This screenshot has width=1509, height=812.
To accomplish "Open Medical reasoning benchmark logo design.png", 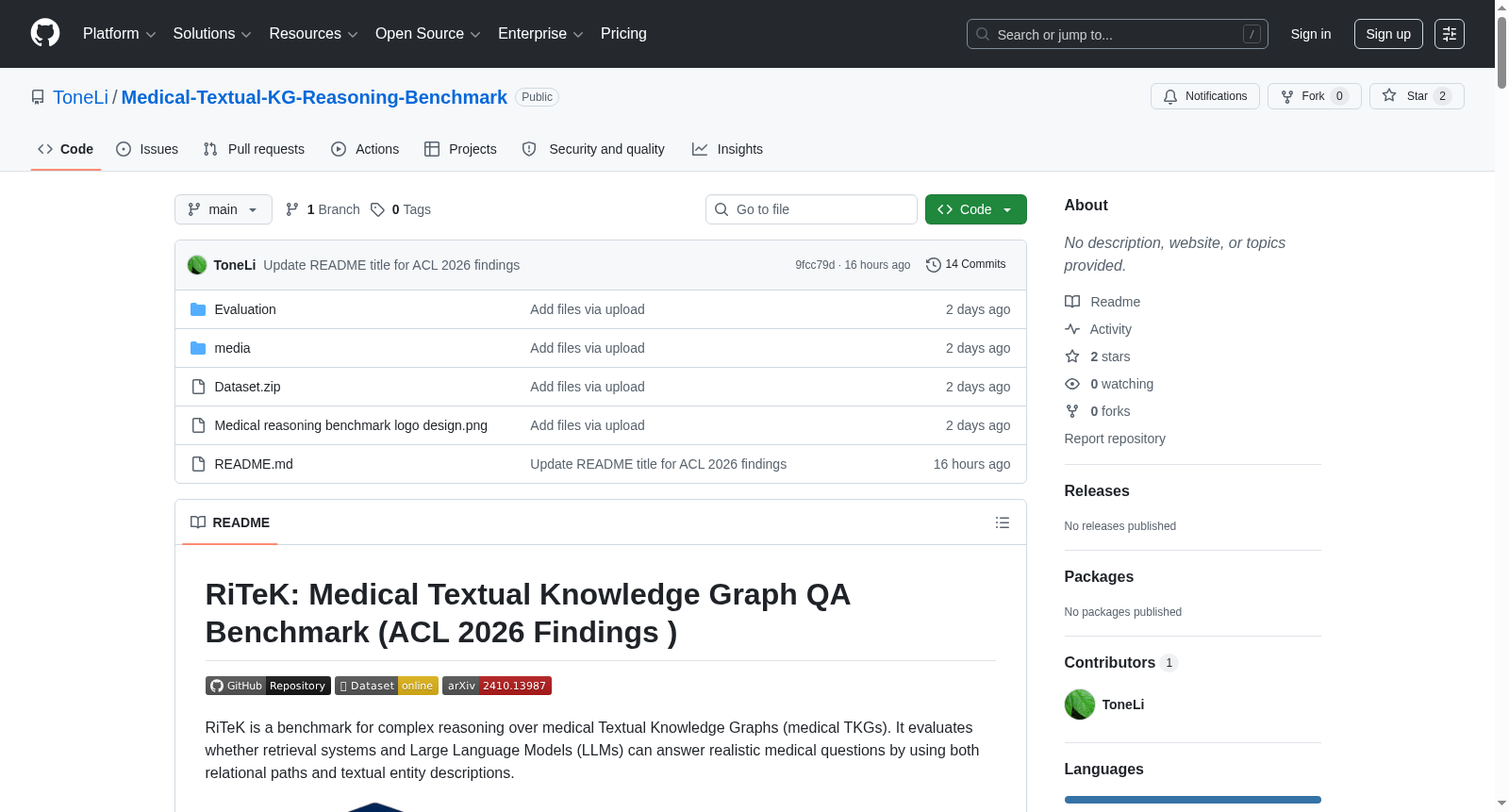I will 351,425.
